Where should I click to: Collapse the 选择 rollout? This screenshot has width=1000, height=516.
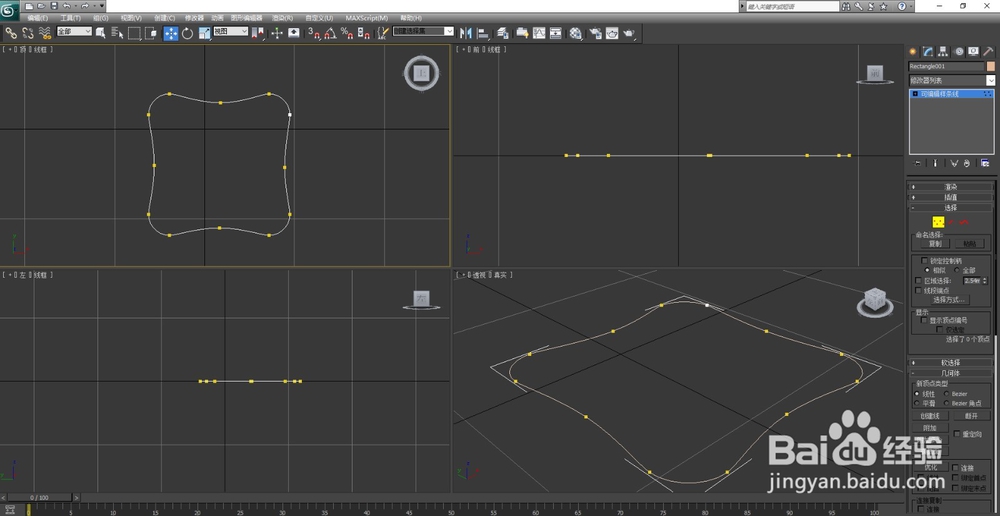tap(951, 207)
